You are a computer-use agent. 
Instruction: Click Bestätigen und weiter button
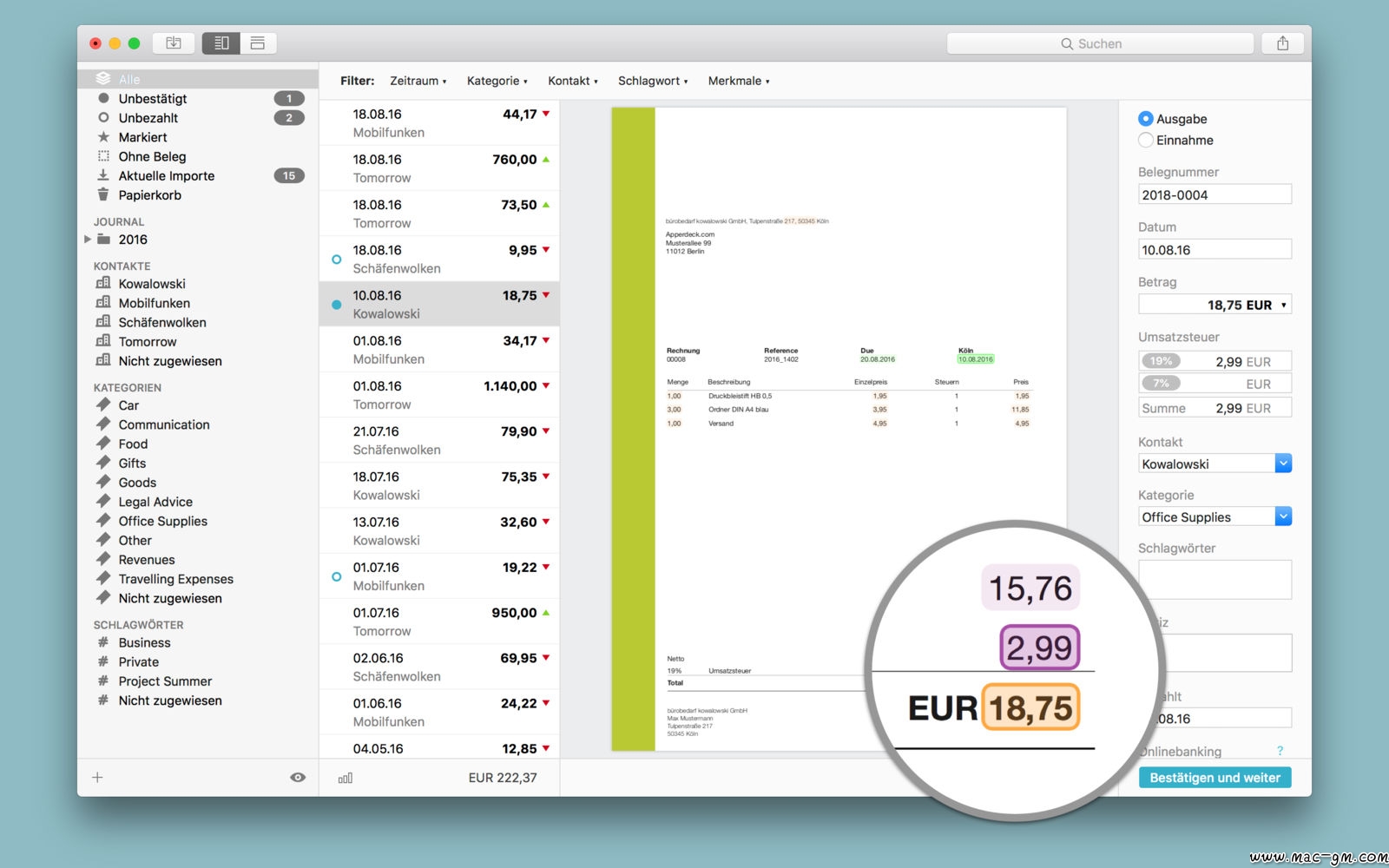pos(1215,778)
